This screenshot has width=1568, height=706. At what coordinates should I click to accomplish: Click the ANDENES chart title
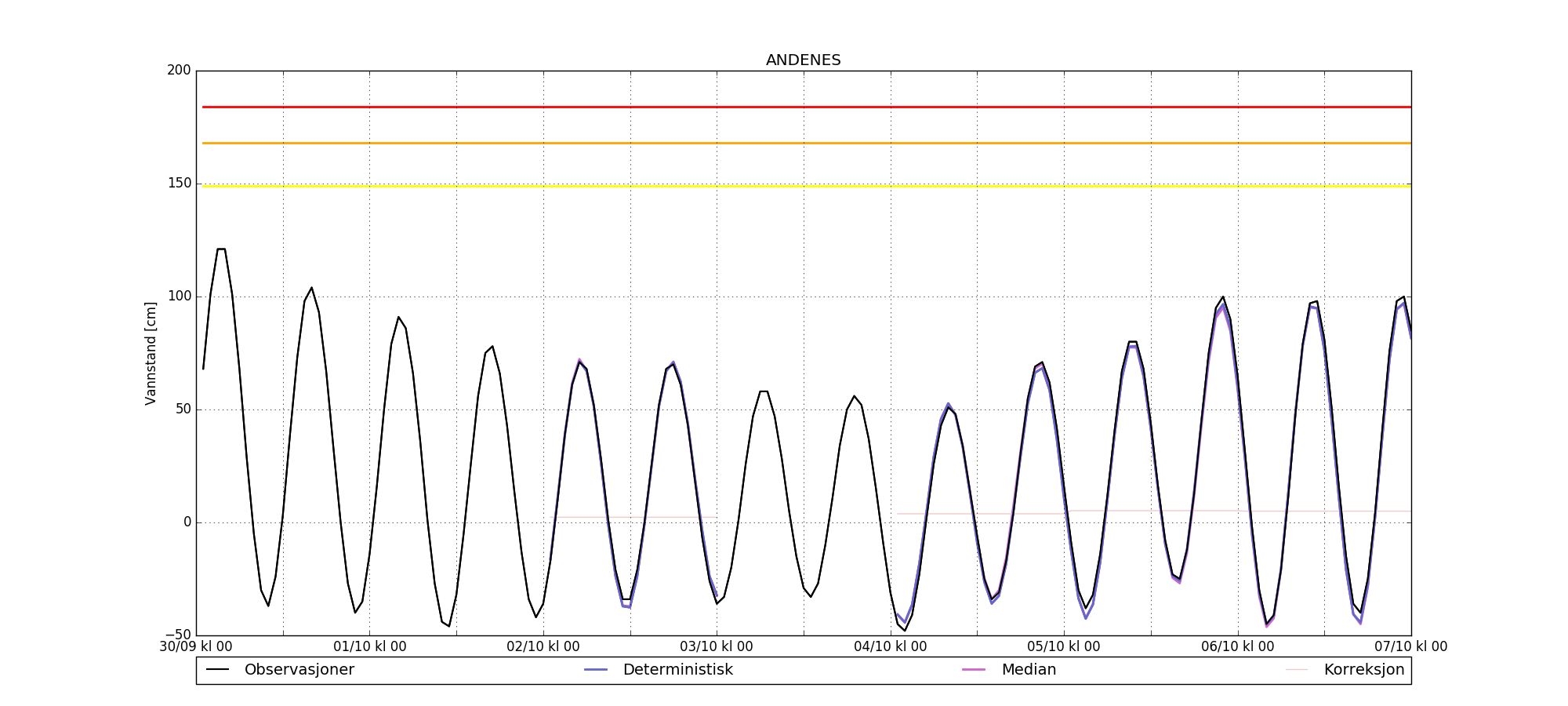[x=803, y=60]
